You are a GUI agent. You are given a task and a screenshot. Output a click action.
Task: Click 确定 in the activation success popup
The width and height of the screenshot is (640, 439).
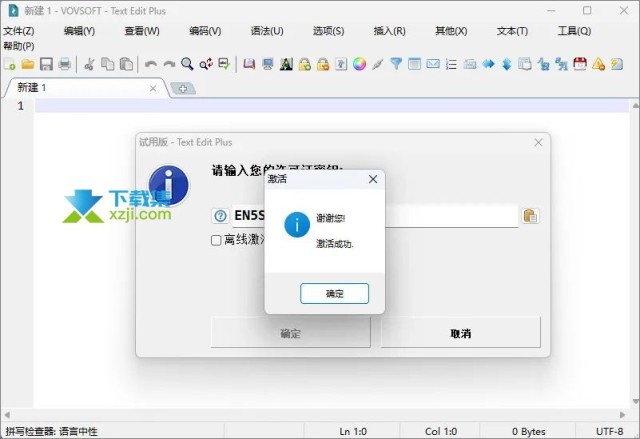click(x=334, y=293)
